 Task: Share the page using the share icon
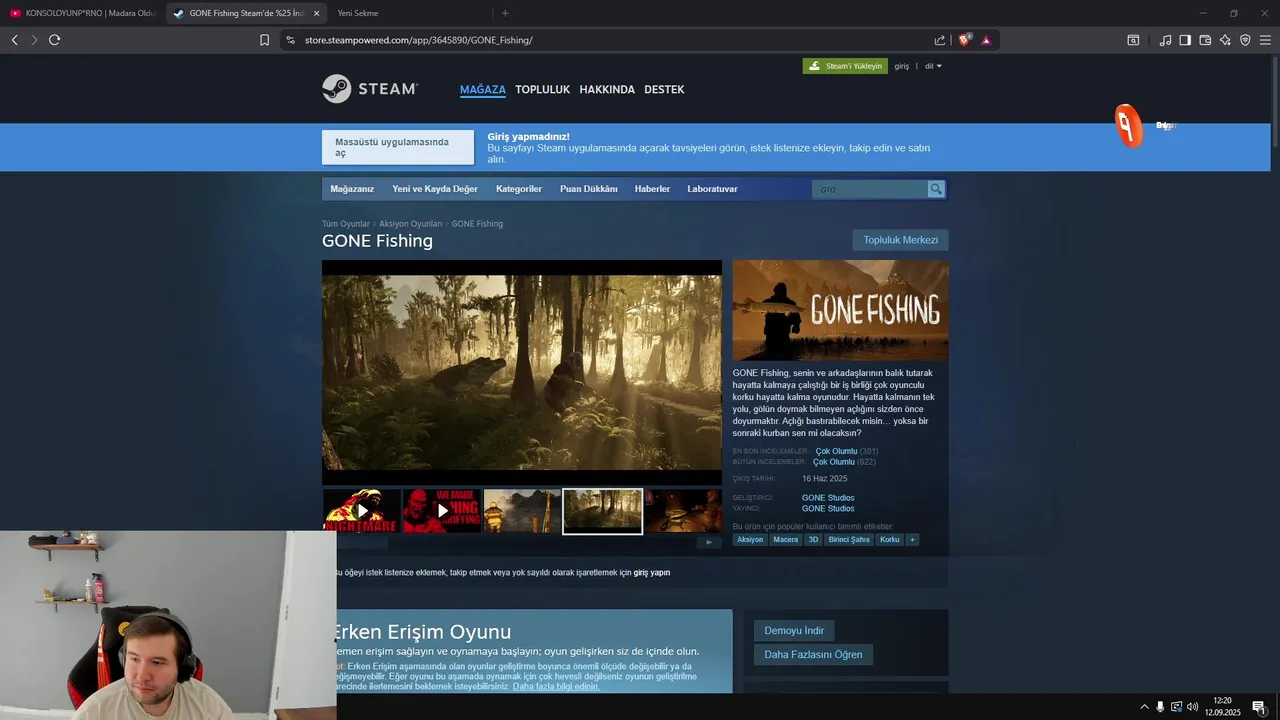pyautogui.click(x=940, y=40)
